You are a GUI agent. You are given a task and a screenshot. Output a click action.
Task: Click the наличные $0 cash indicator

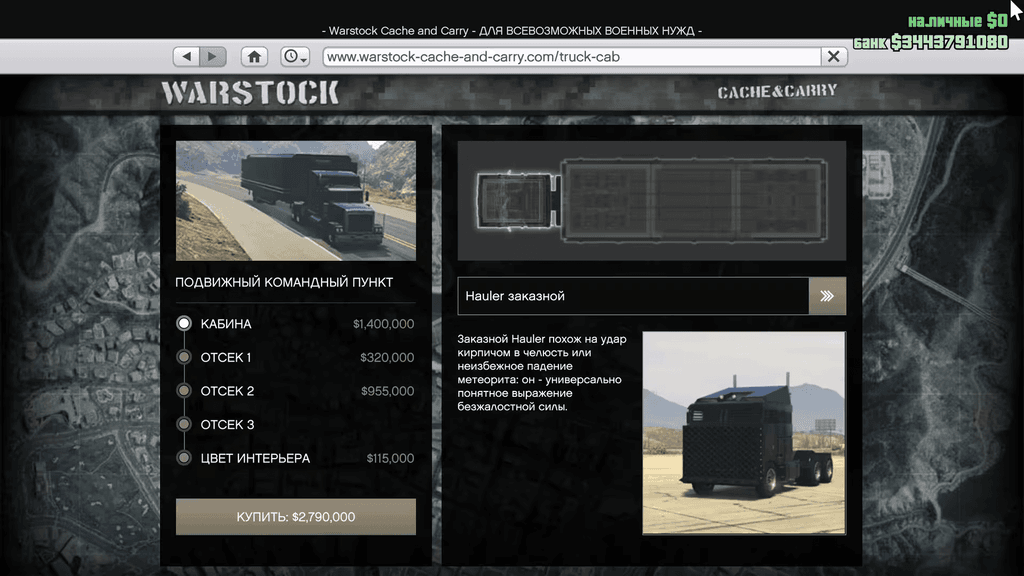pos(958,21)
